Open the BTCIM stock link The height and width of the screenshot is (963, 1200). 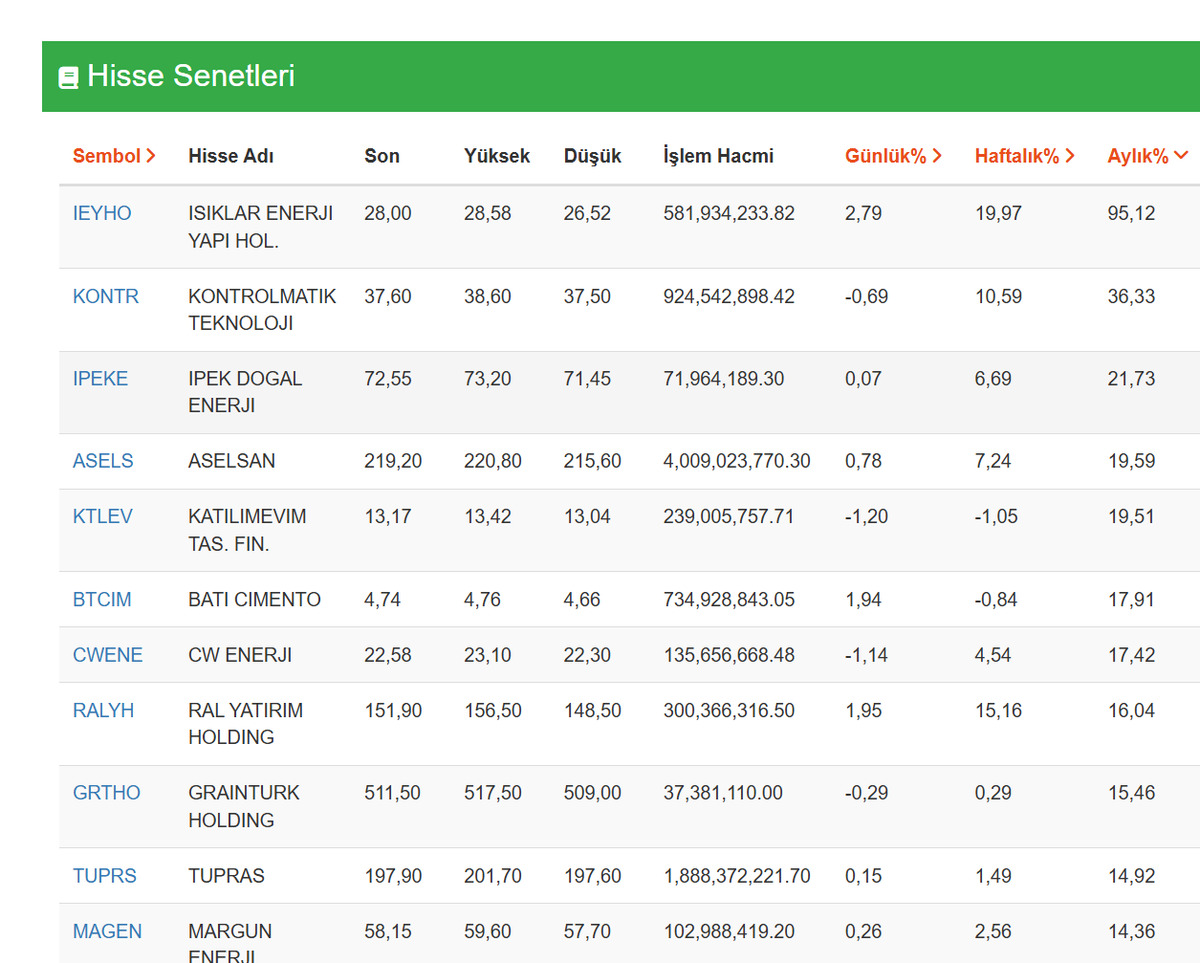tap(102, 600)
